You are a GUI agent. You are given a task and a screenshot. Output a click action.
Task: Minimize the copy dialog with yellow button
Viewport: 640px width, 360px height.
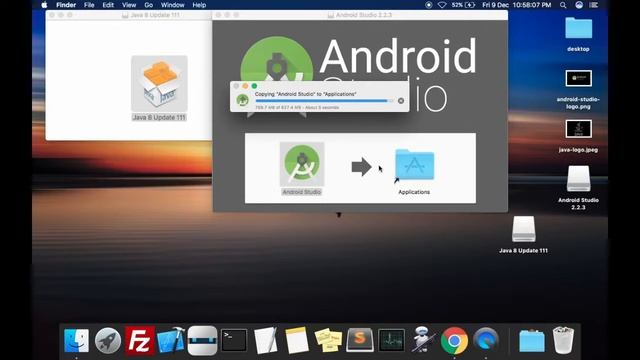(x=245, y=86)
